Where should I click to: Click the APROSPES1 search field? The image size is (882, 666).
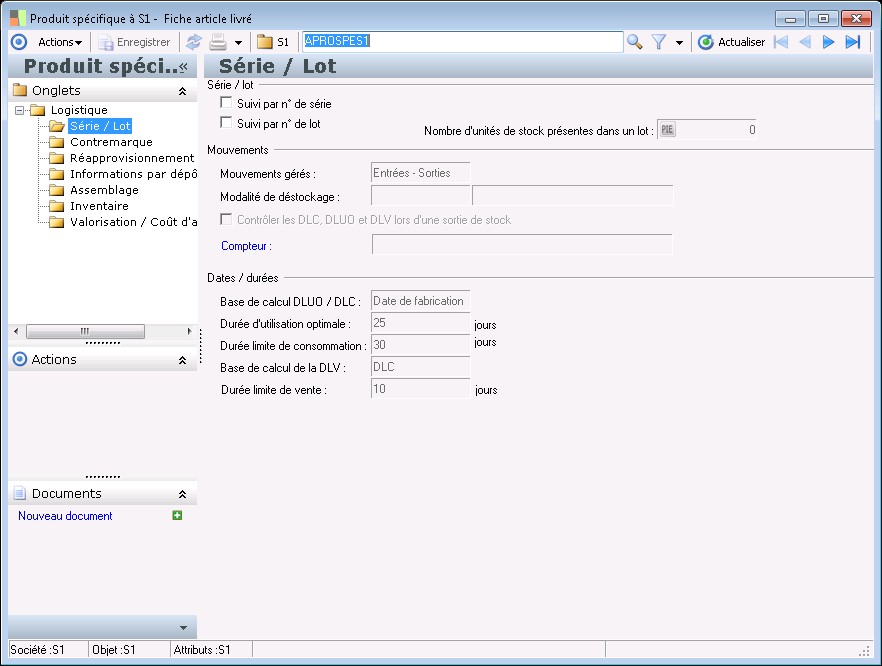(462, 42)
